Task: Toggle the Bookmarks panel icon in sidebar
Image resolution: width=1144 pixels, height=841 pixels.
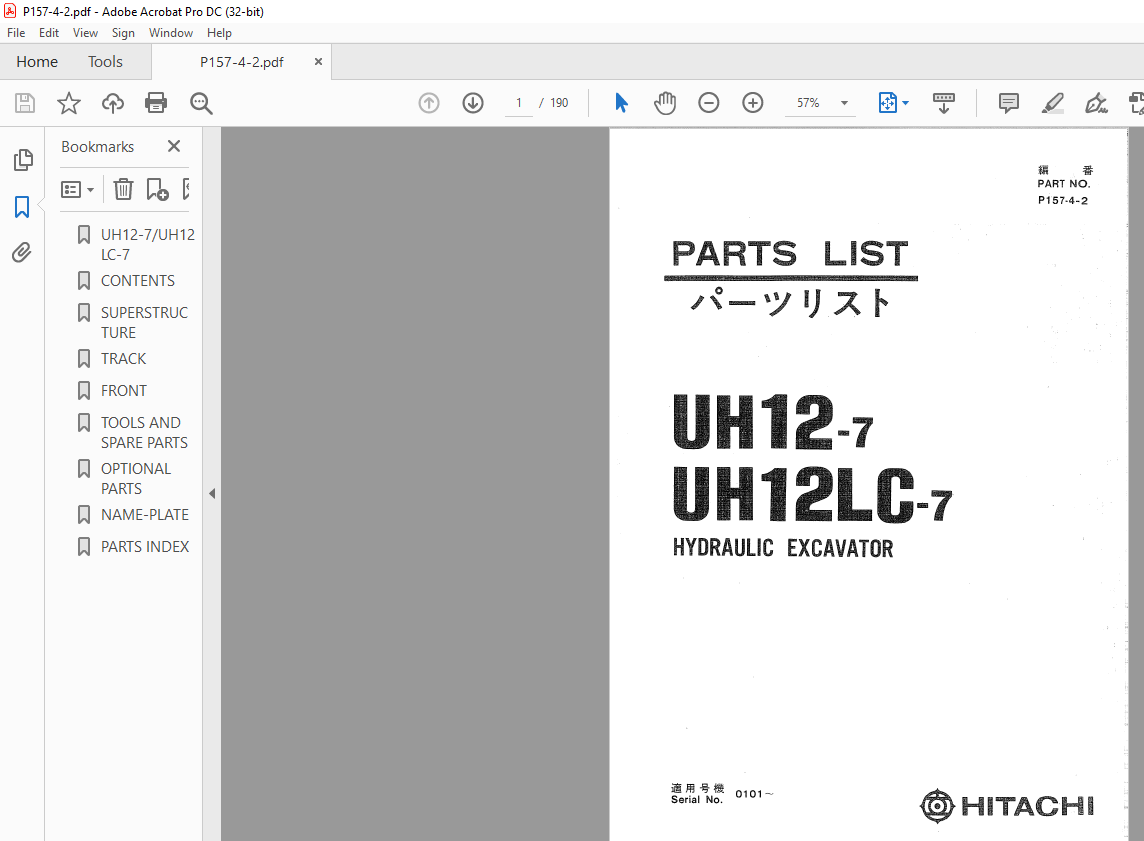Action: coord(22,207)
